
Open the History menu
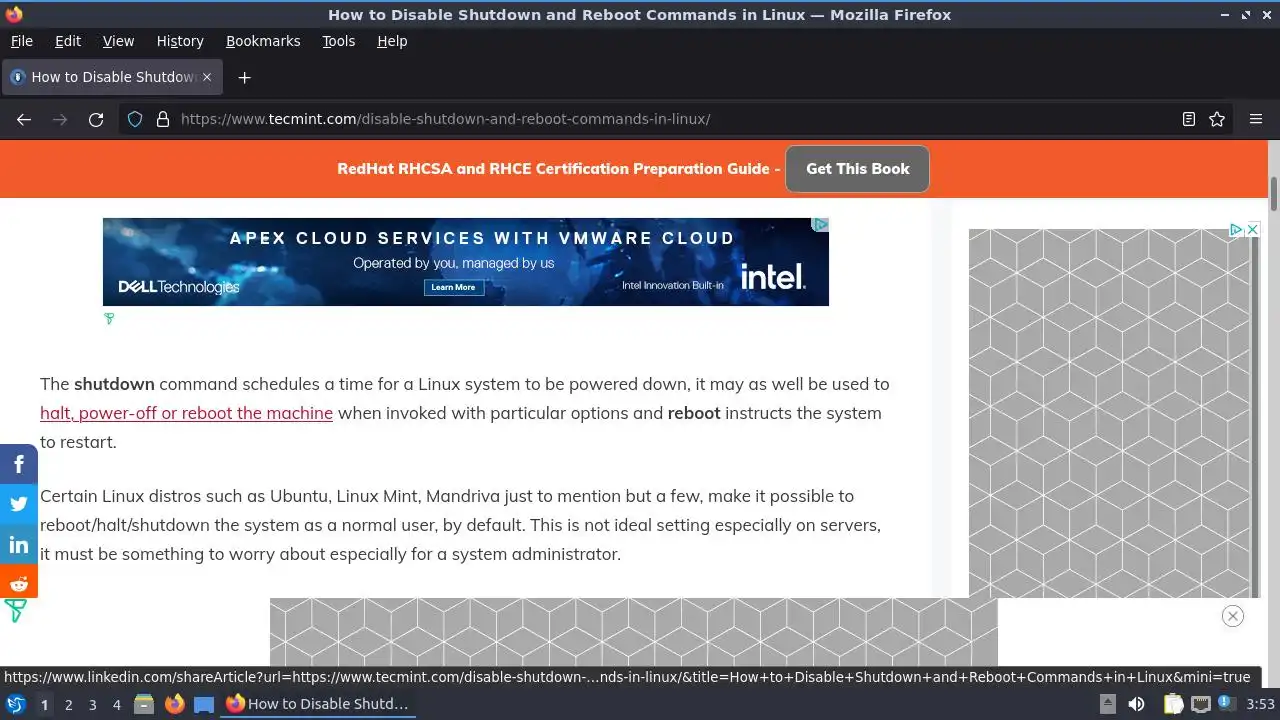pos(180,41)
